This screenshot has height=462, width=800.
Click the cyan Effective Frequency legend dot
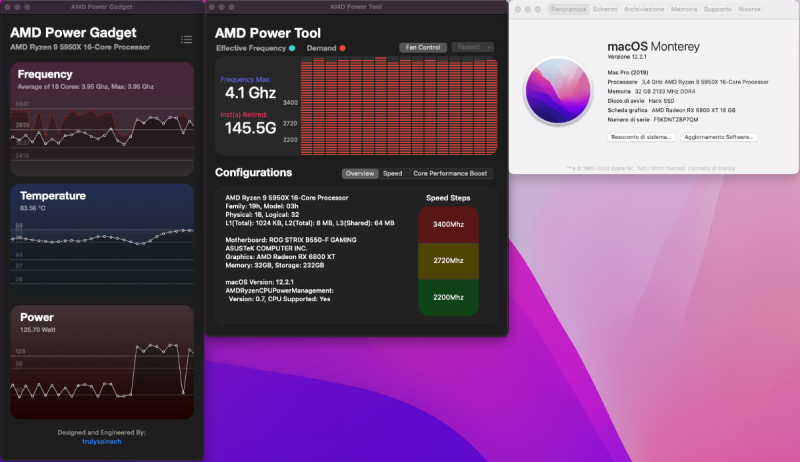pos(292,48)
